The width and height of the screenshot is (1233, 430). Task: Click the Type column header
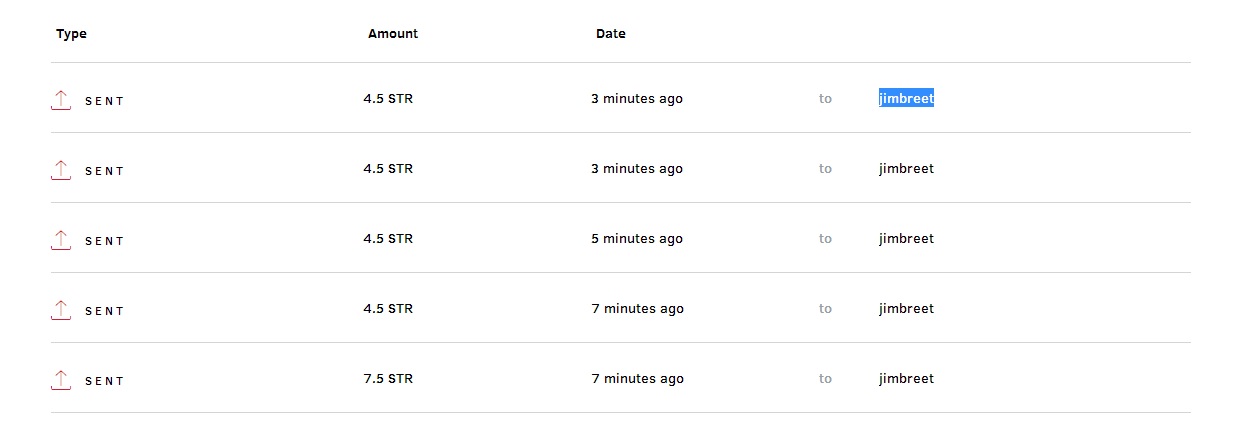[x=71, y=34]
